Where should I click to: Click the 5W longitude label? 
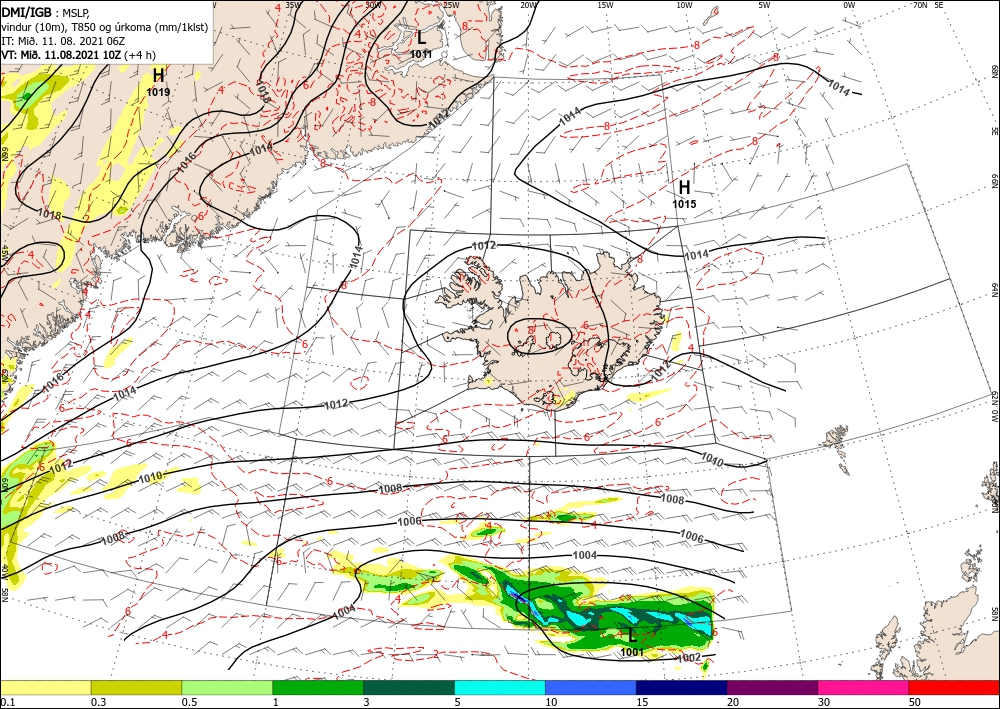pos(764,5)
